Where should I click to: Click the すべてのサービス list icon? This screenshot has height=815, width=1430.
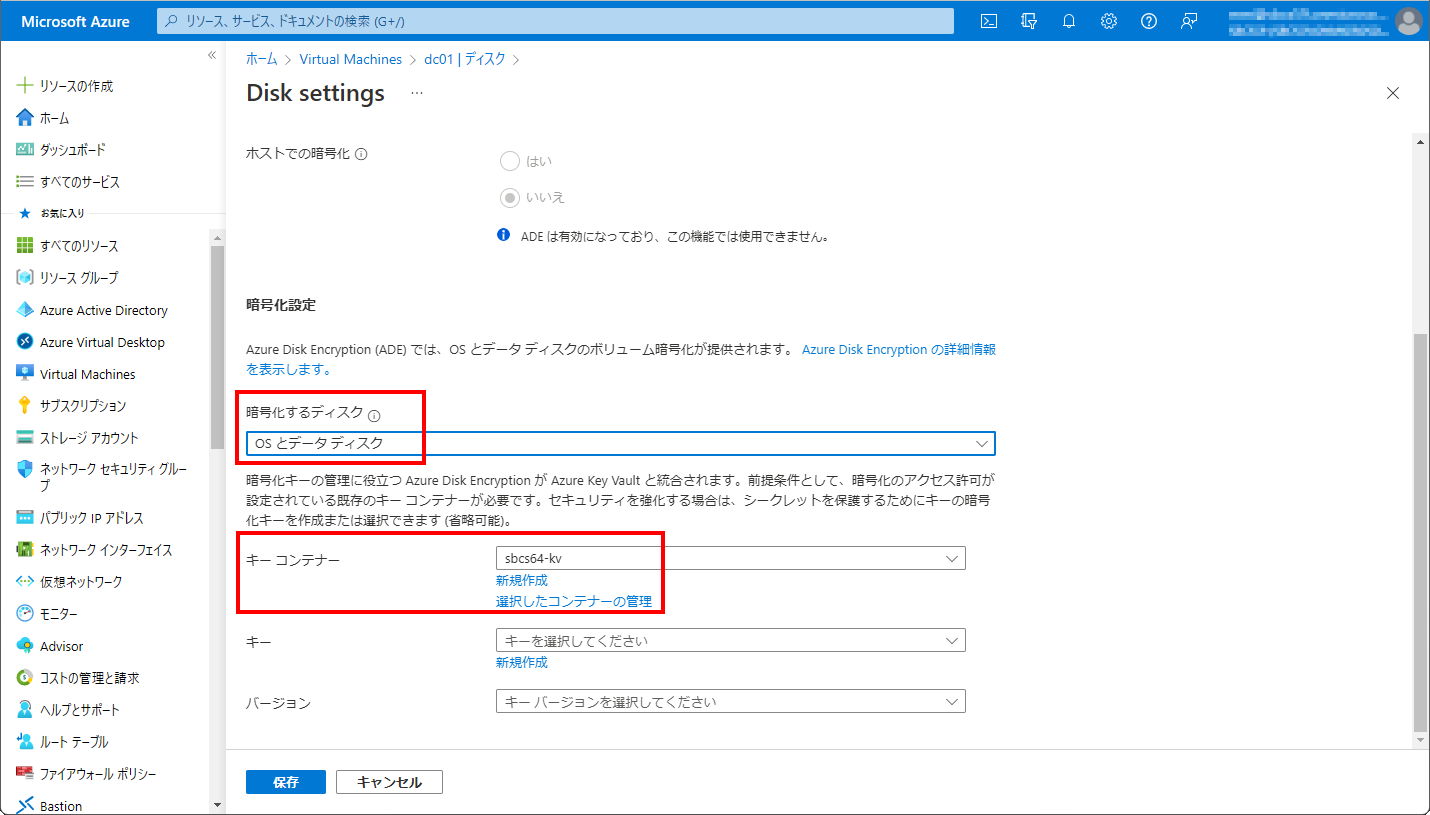[25, 182]
